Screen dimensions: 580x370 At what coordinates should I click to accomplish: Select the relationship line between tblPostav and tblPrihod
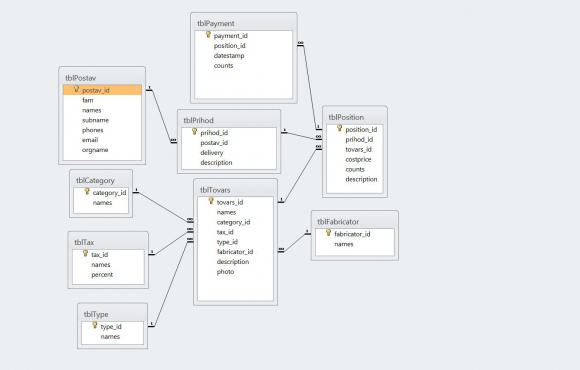[161, 115]
